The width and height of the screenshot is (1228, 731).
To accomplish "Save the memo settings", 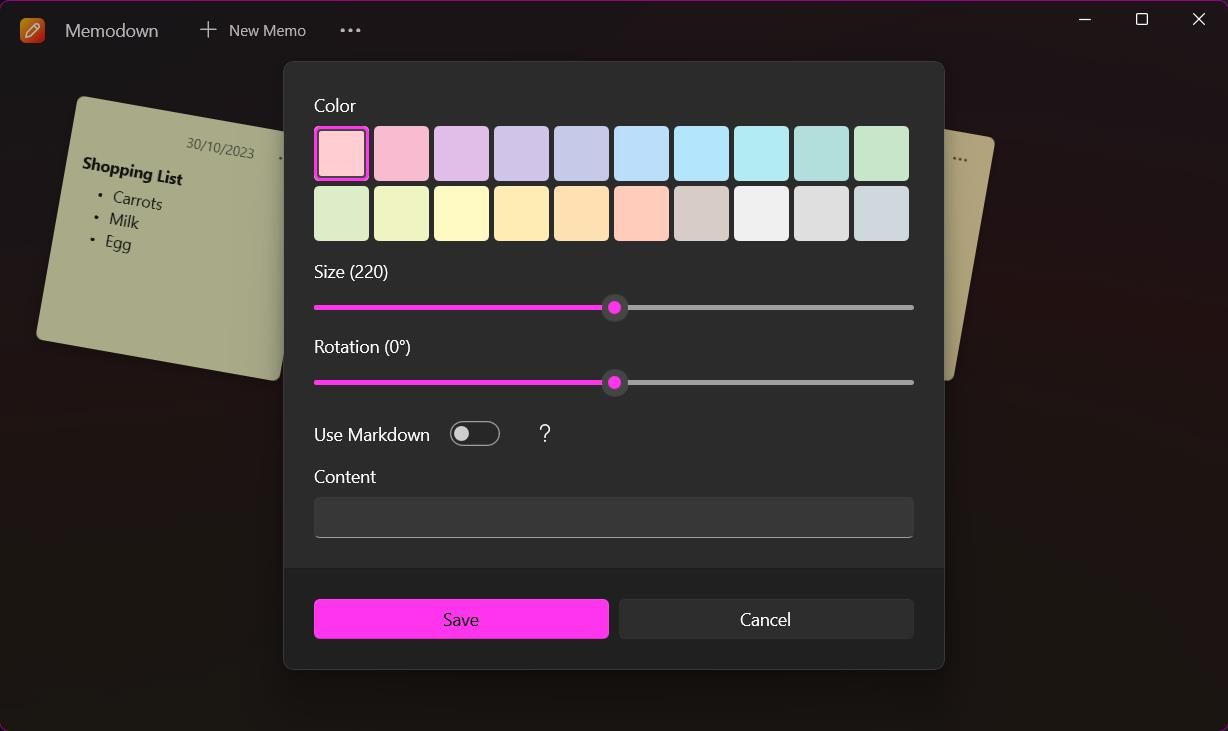I will 460,619.
